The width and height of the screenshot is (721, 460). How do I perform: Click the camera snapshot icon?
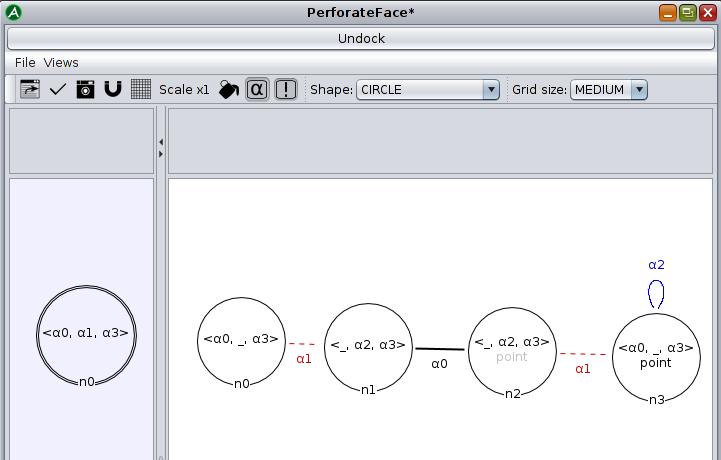[85, 89]
